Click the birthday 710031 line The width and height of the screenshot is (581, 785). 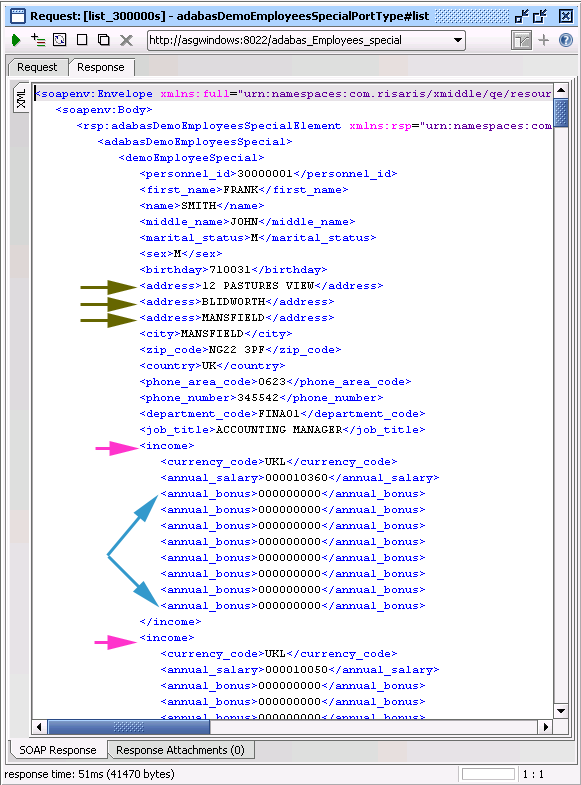tap(233, 270)
